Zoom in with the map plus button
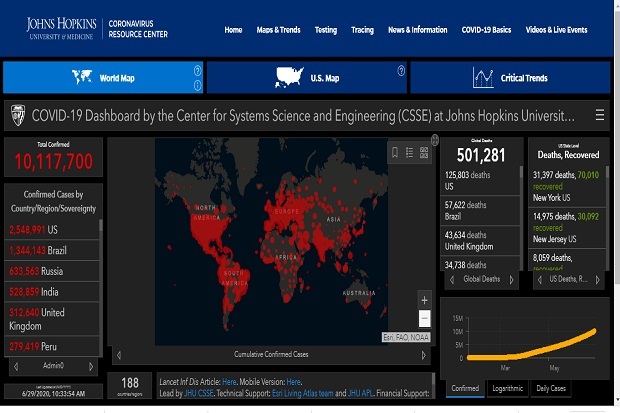The image size is (620, 413). tap(424, 300)
